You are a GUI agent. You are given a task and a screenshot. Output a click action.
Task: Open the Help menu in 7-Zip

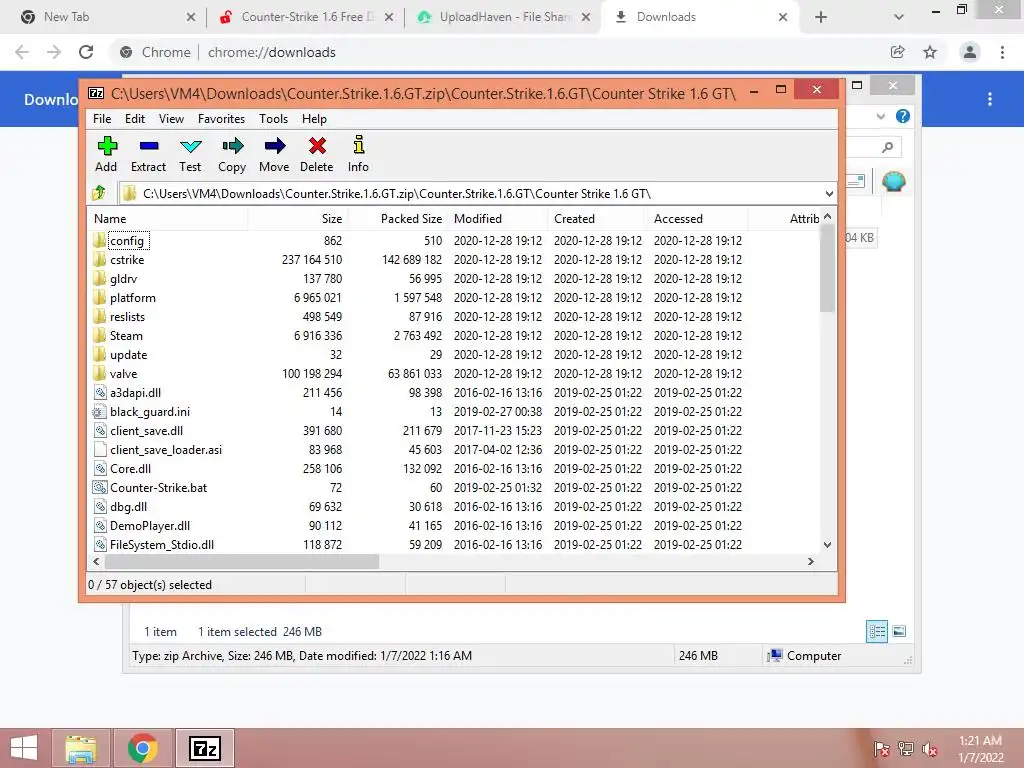(x=314, y=119)
